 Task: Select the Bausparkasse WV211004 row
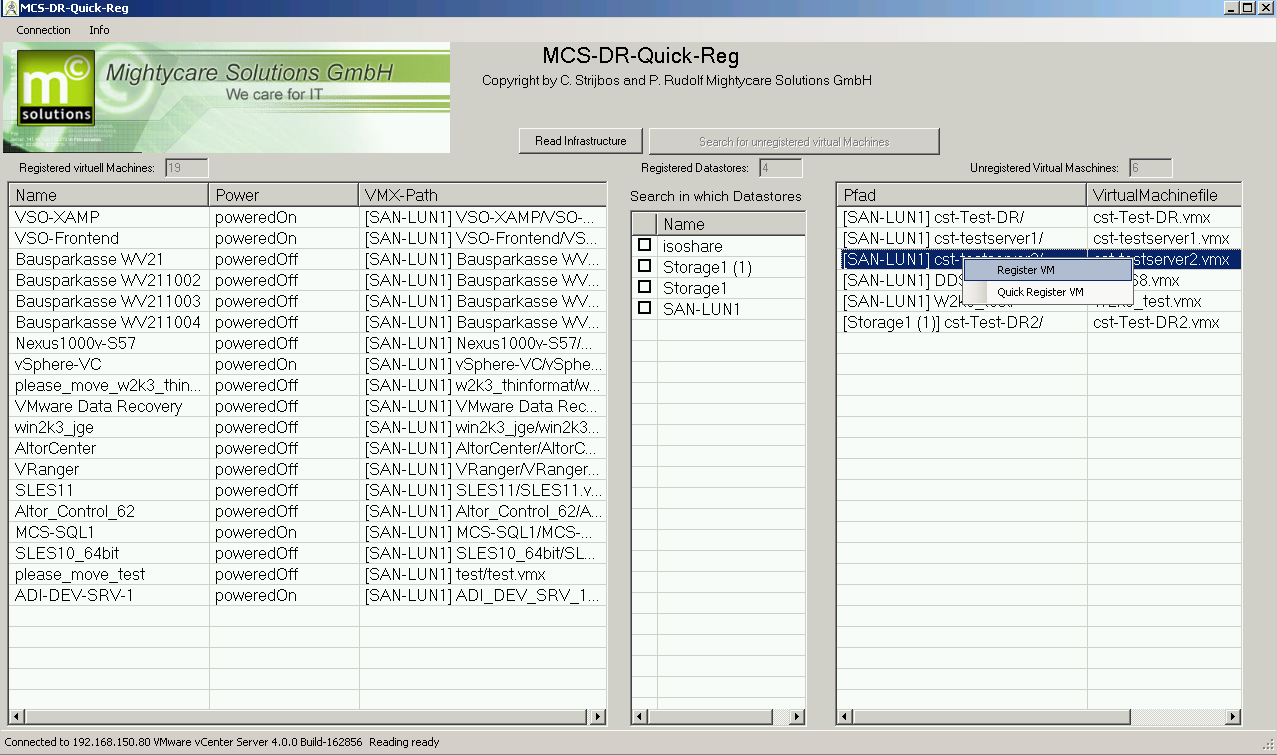pyautogui.click(x=308, y=322)
